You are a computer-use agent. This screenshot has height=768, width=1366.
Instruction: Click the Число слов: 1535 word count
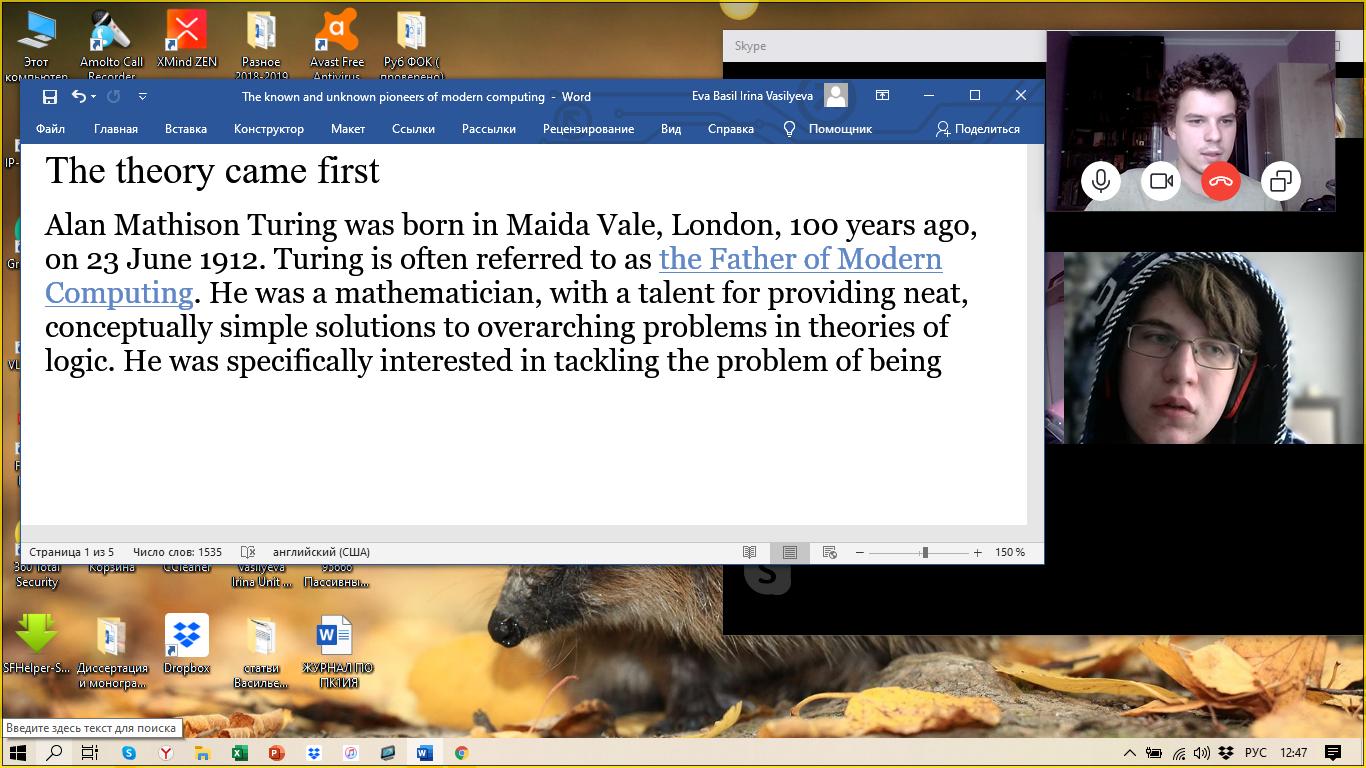[x=177, y=552]
